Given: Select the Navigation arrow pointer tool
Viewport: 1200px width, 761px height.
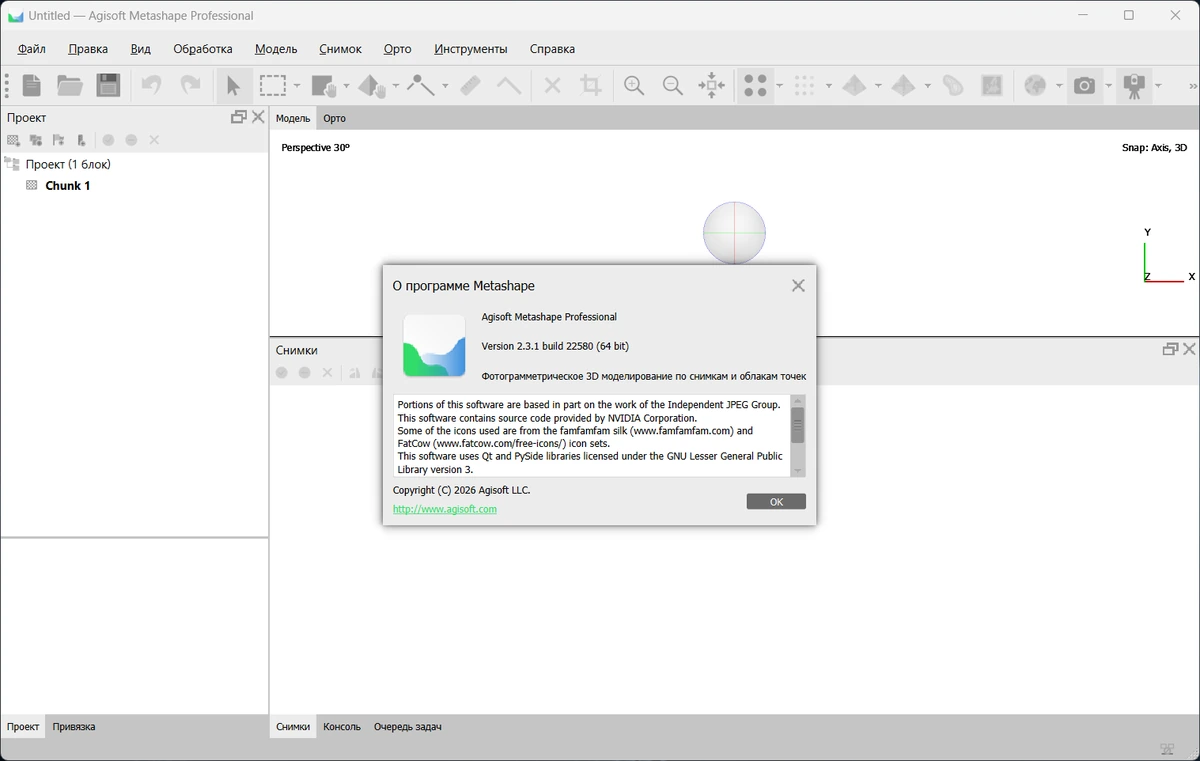Looking at the screenshot, I should click(x=233, y=86).
